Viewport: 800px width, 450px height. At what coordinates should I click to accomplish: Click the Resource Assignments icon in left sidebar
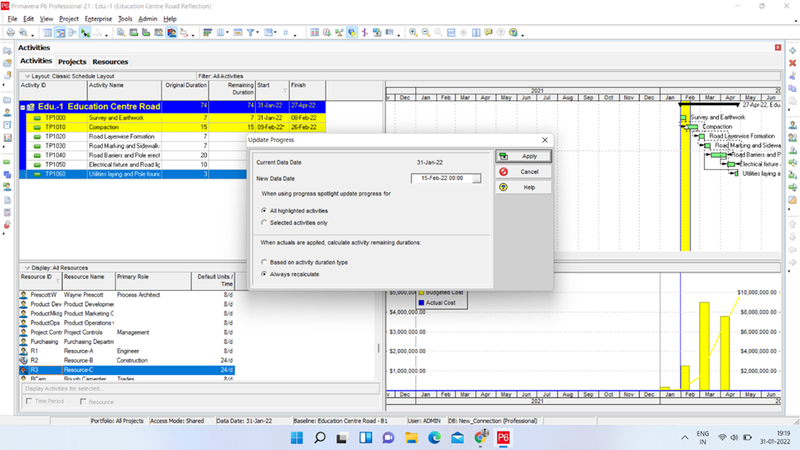click(x=7, y=187)
